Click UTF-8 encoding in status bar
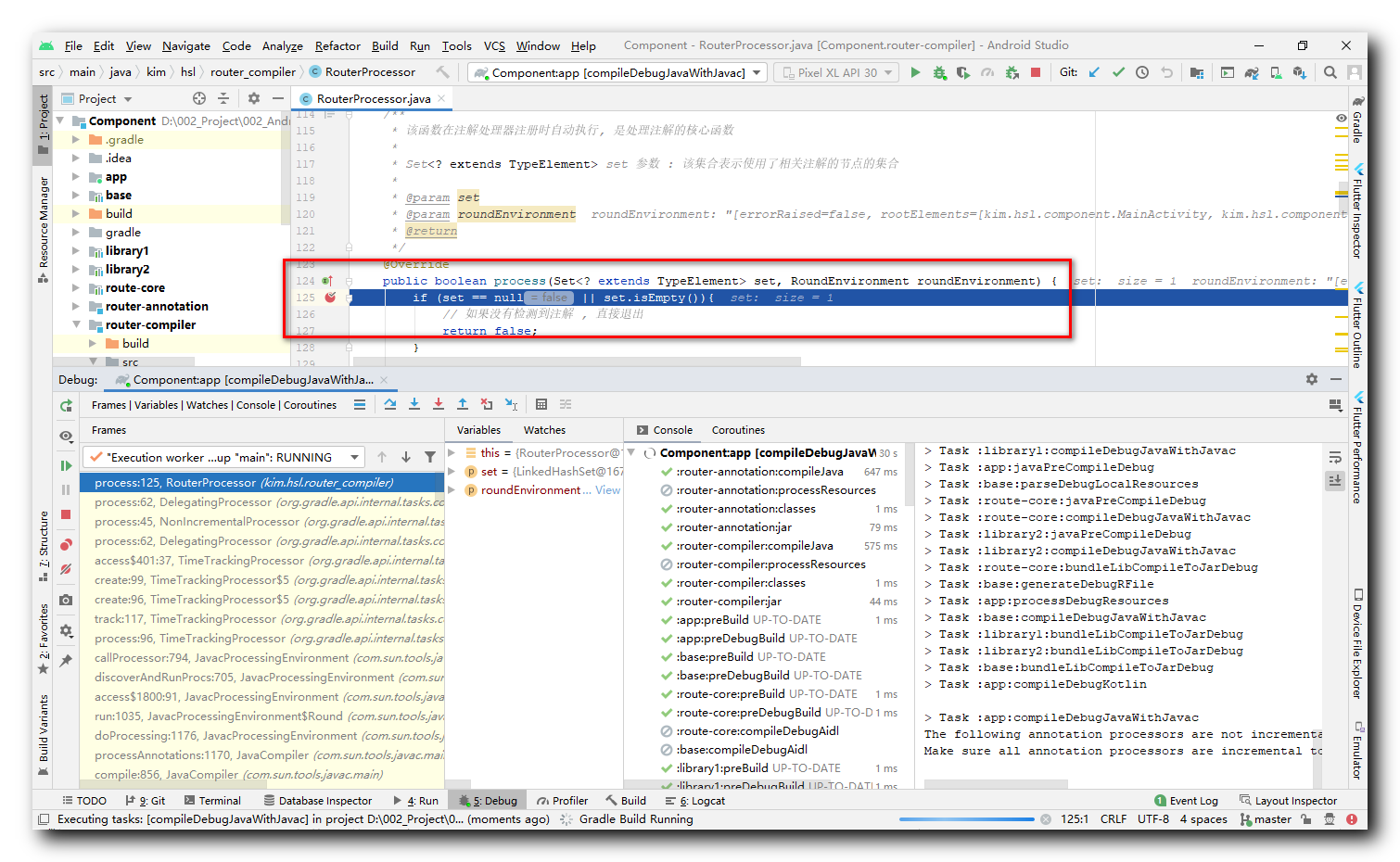The image size is (1400, 862). point(1153,819)
